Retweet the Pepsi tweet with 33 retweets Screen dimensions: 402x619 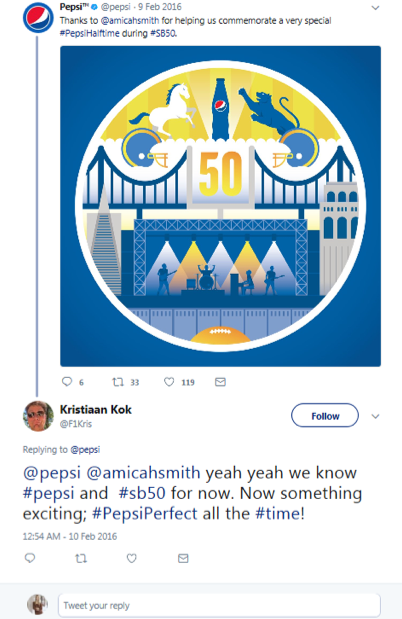pos(118,382)
